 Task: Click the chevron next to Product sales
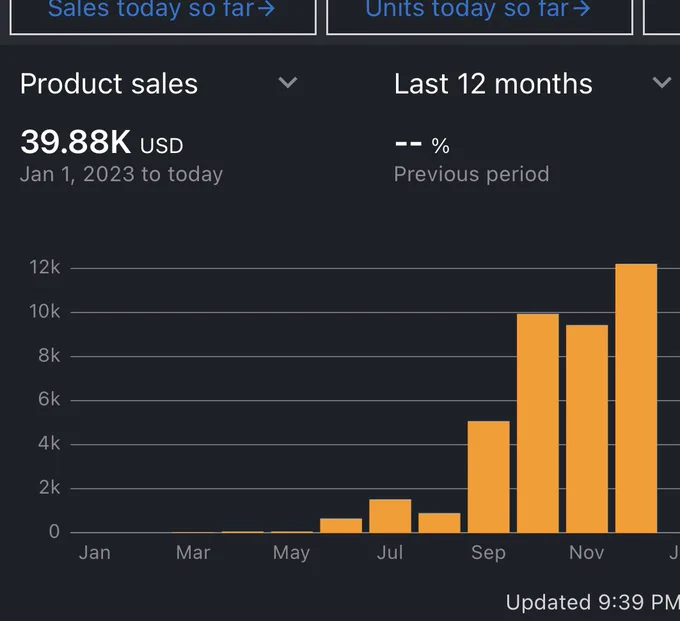(288, 82)
